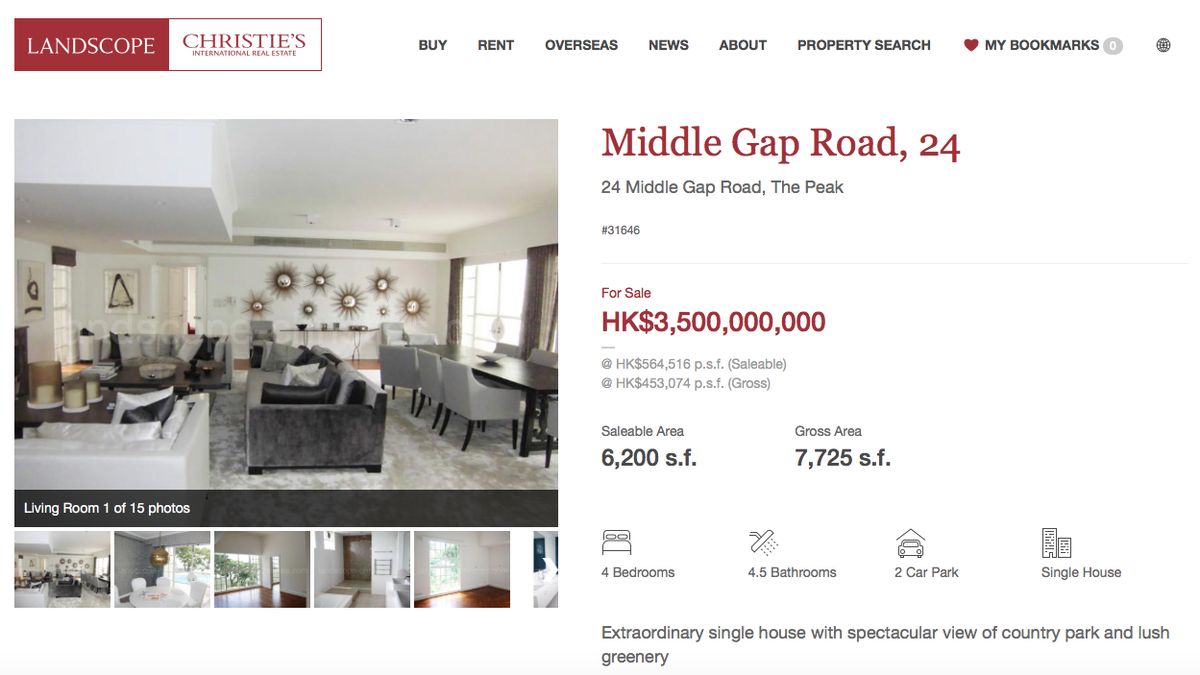Go to the NEWS page
1200x675 pixels.
(668, 45)
